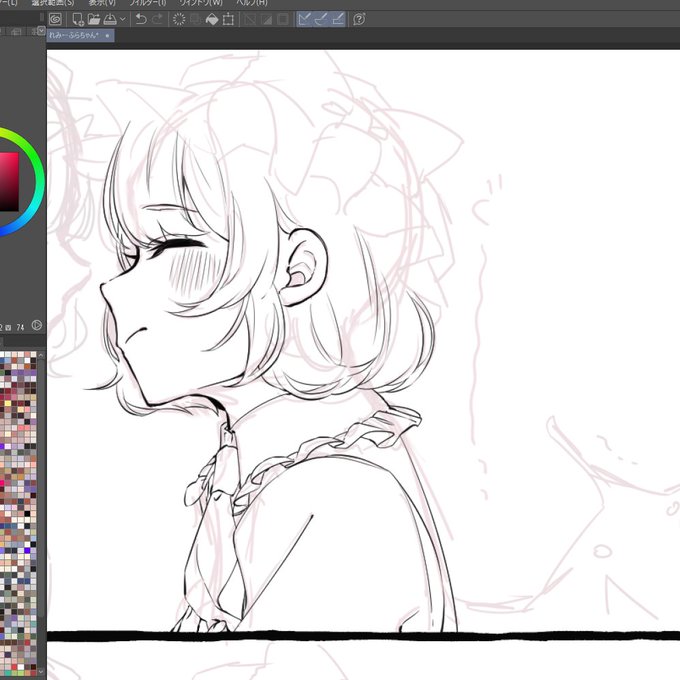Open the フィルター(I) menu
680x680 pixels.
[x=147, y=3]
